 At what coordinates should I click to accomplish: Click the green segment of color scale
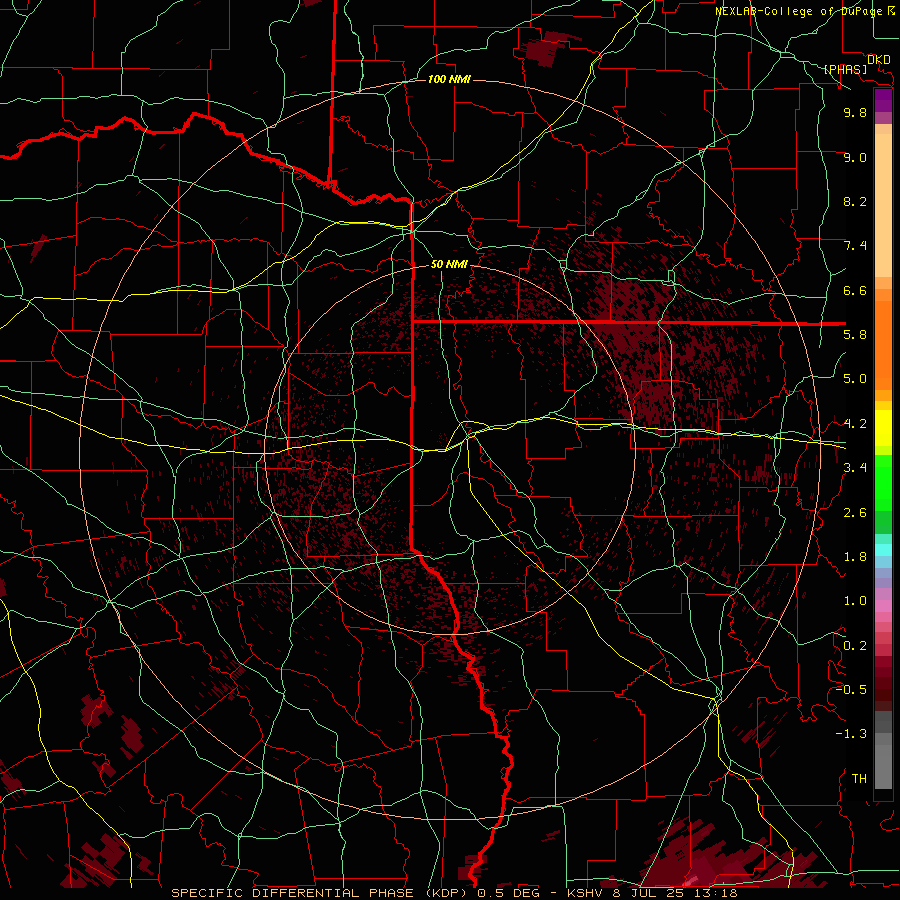coord(883,483)
